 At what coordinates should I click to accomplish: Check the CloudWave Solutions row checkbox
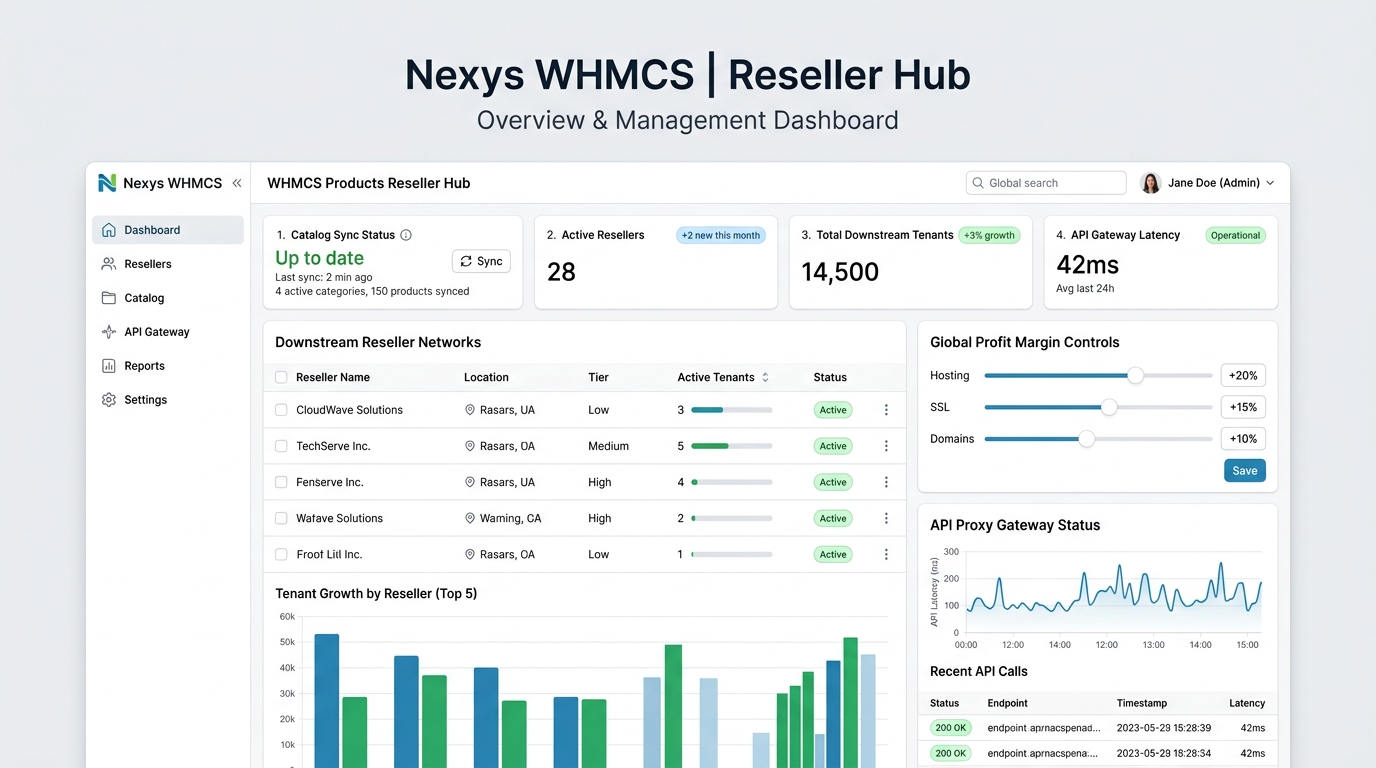coord(281,410)
